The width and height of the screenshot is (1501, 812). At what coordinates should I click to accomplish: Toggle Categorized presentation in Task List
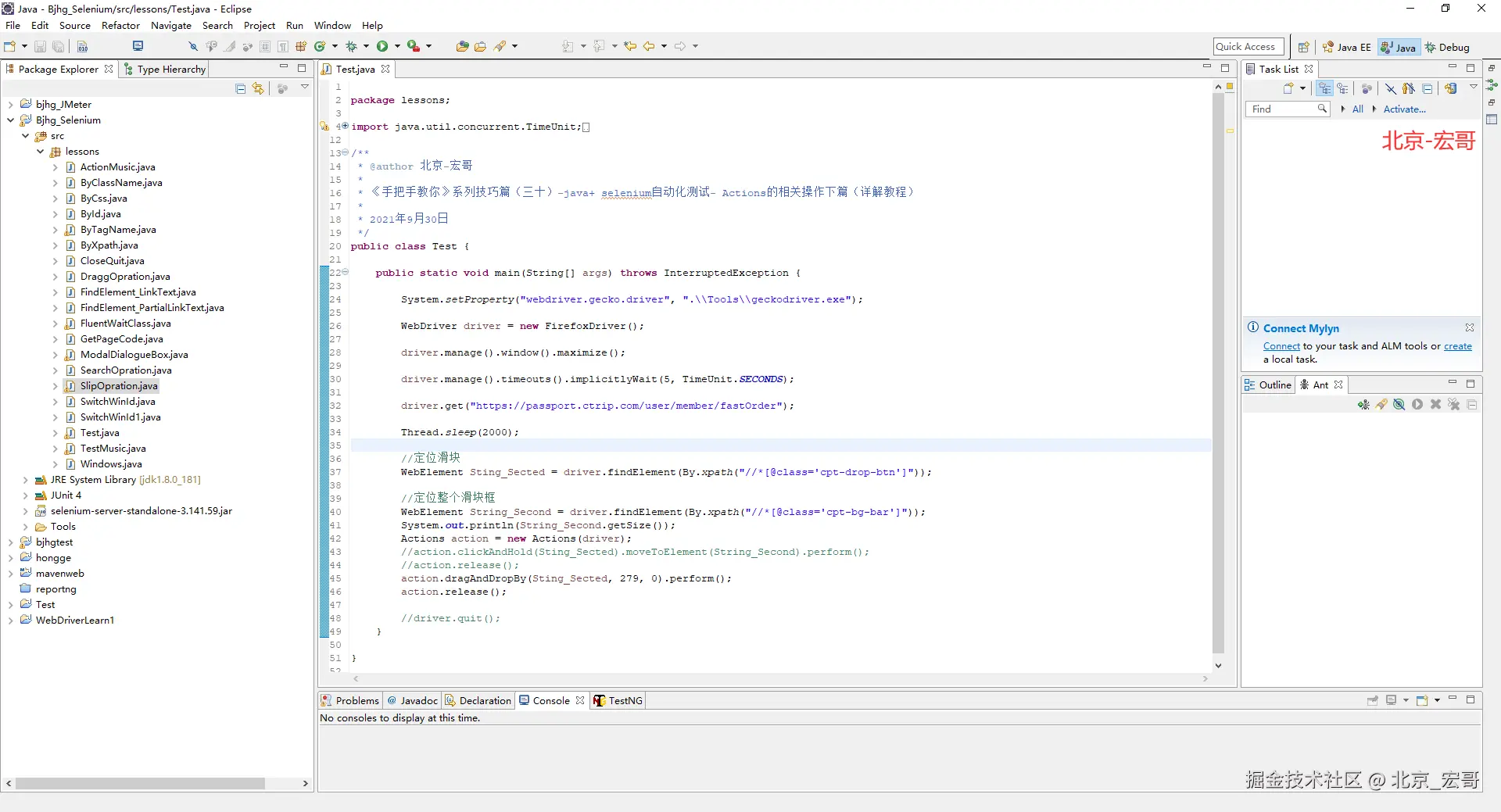[x=1324, y=88]
